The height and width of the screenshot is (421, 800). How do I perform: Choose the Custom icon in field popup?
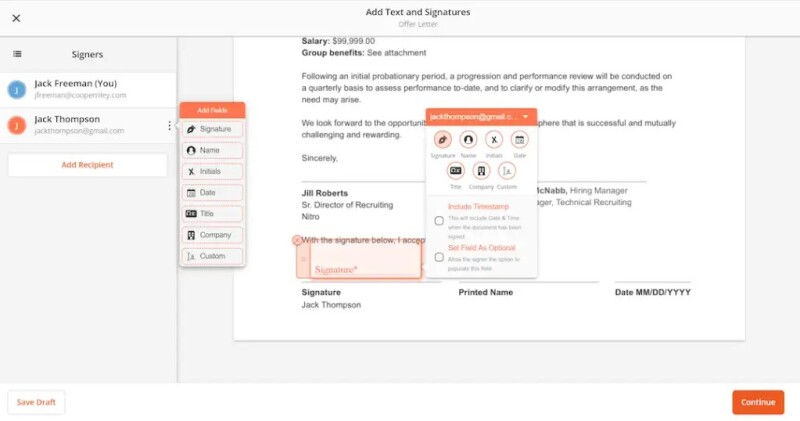(x=507, y=171)
